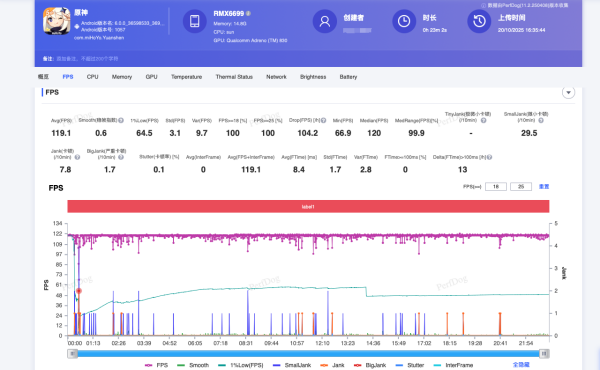Open the Network tab
600x370 pixels.
tap(276, 77)
